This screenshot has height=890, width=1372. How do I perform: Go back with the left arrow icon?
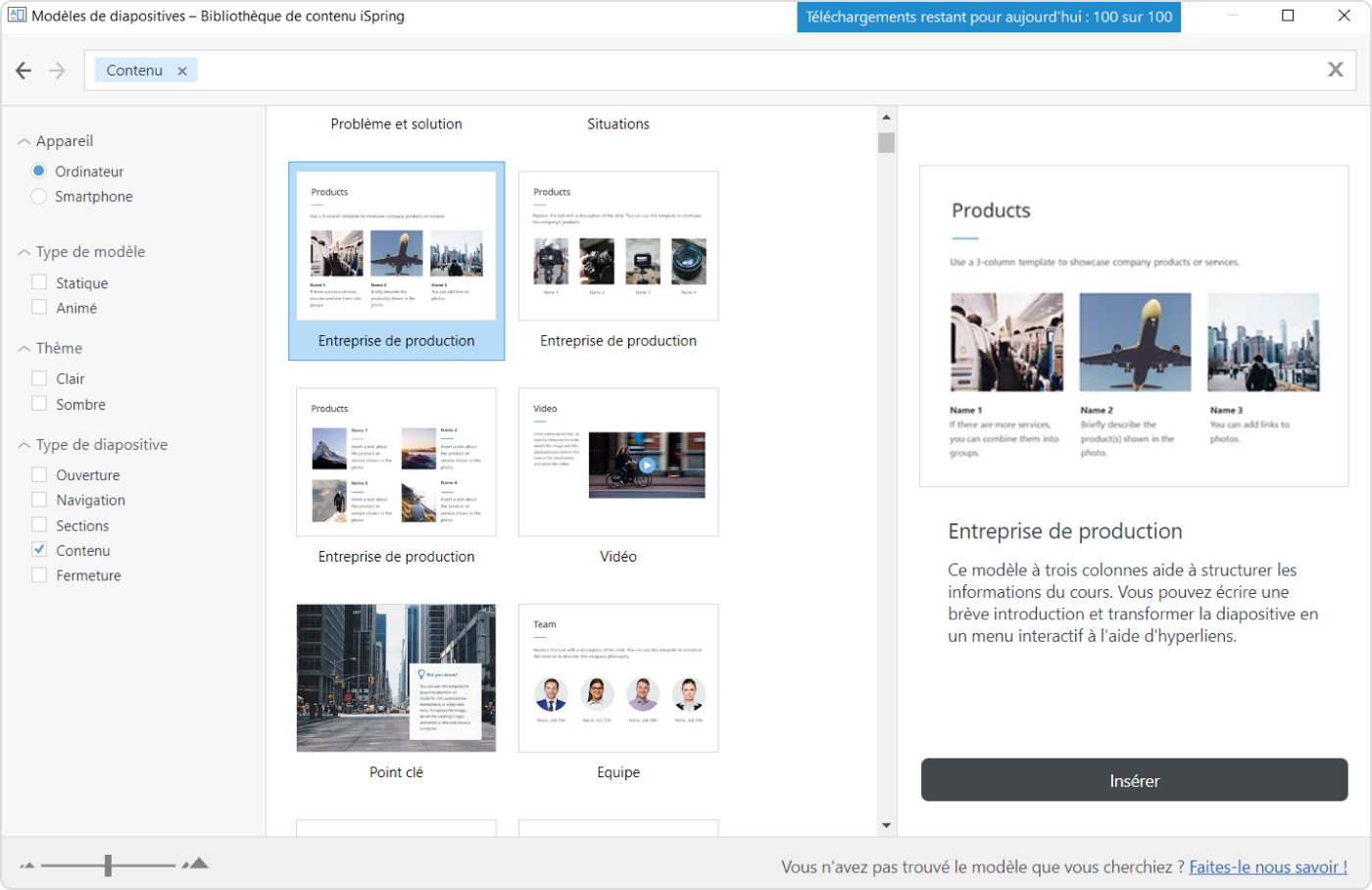coord(24,71)
